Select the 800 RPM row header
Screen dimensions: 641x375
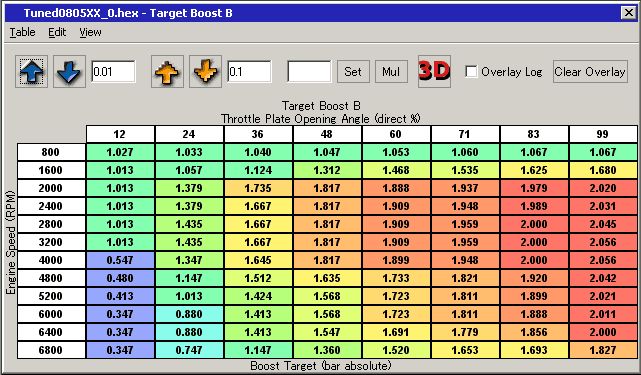coord(51,152)
